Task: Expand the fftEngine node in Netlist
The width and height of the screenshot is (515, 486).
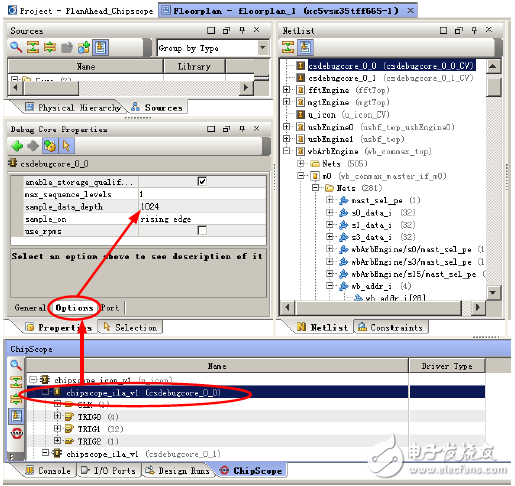Action: pyautogui.click(x=286, y=90)
